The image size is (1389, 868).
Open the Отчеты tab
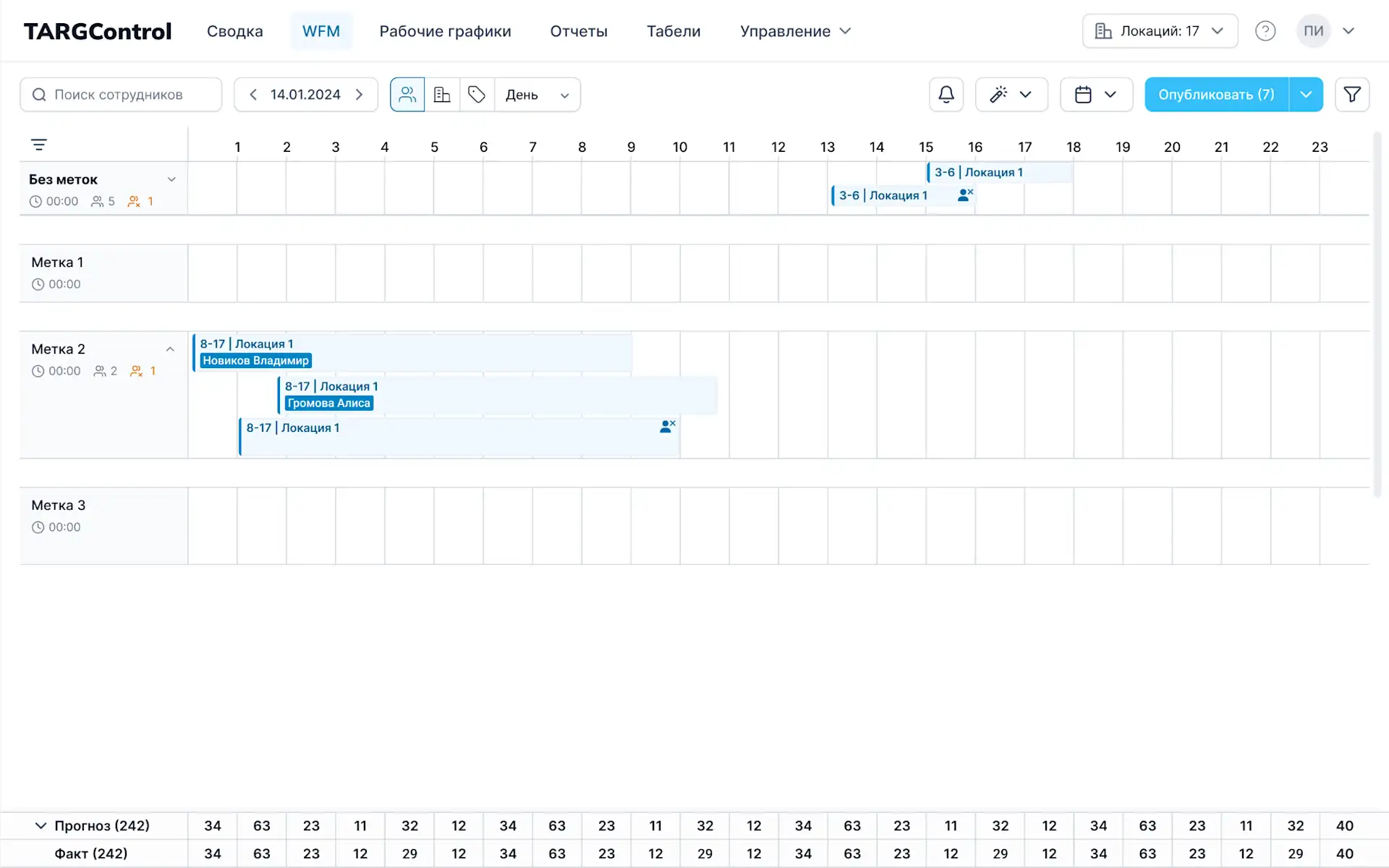[x=578, y=31]
